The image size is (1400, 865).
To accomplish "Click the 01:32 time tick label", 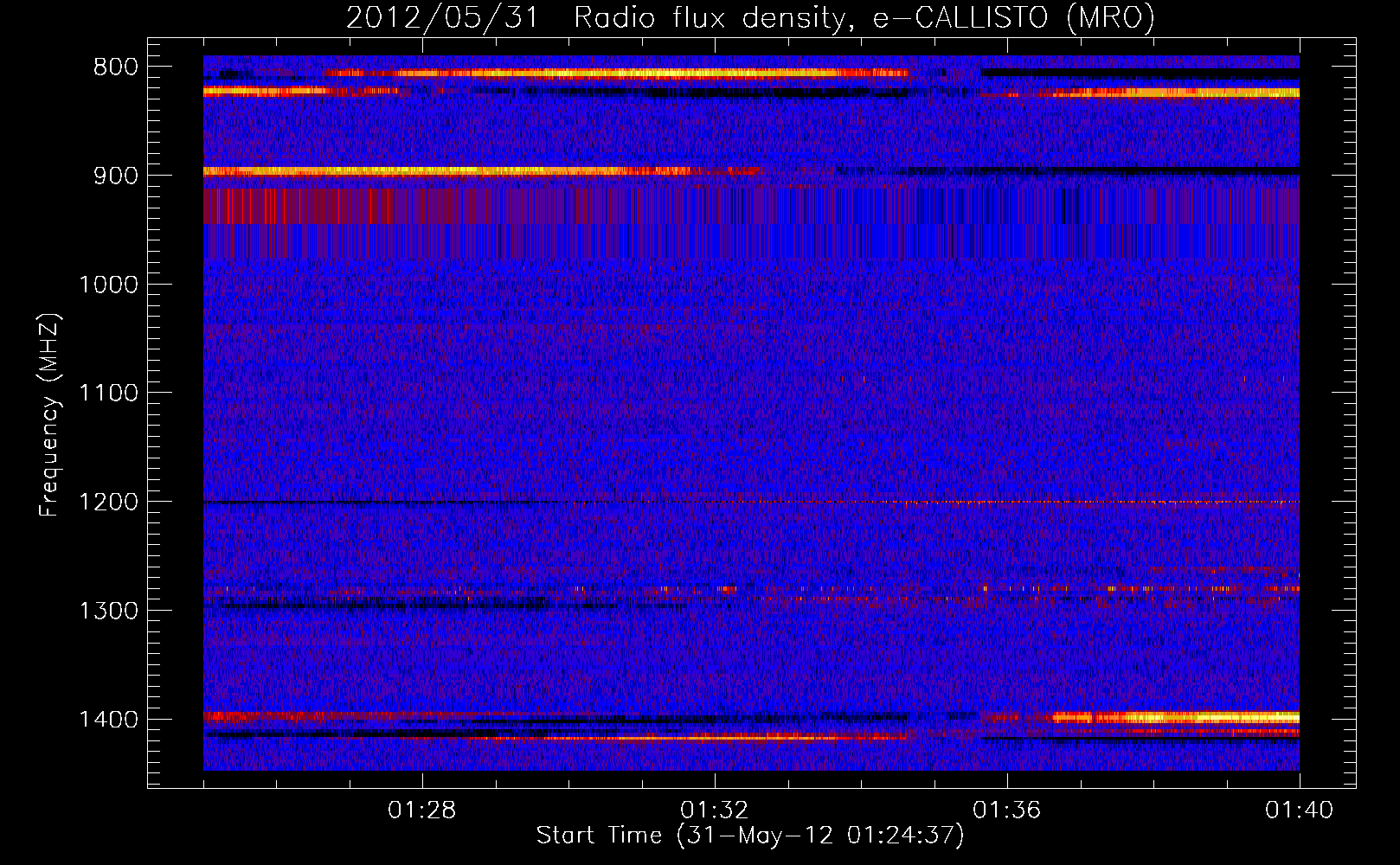I will [x=715, y=811].
